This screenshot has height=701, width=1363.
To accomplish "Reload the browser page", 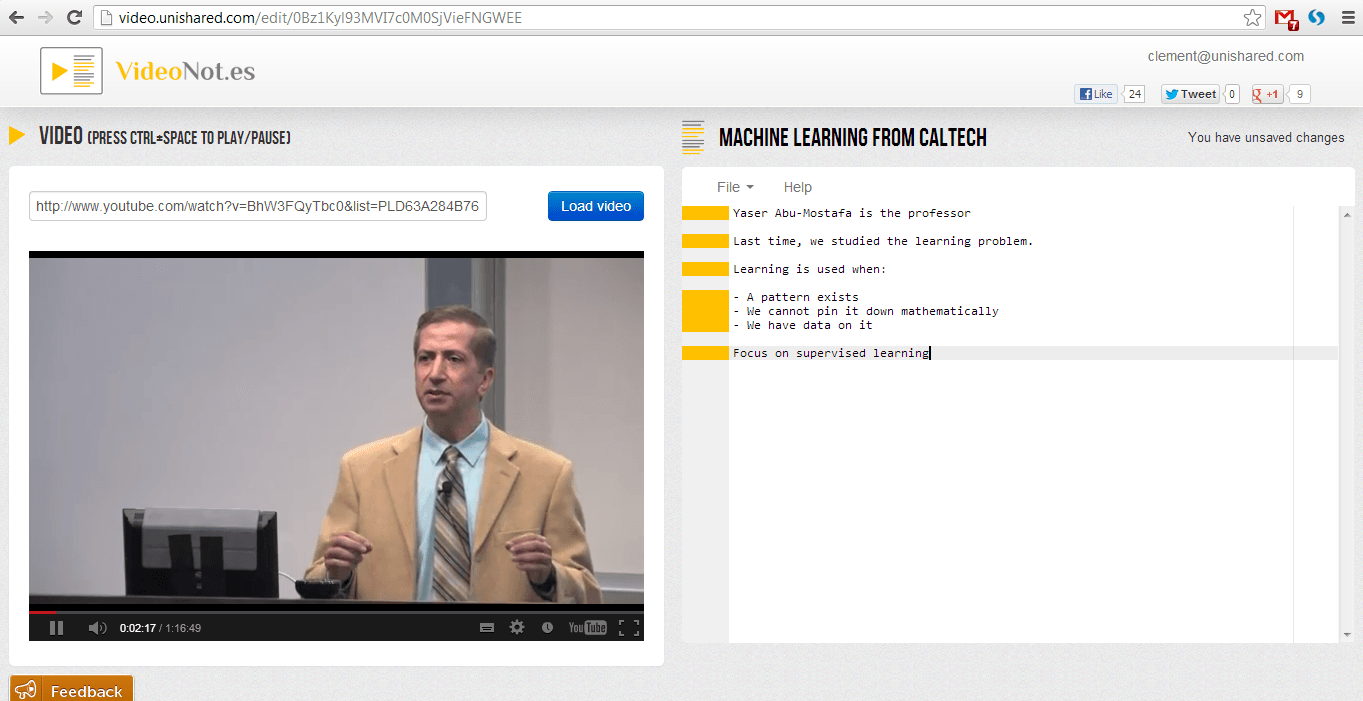I will tap(74, 18).
